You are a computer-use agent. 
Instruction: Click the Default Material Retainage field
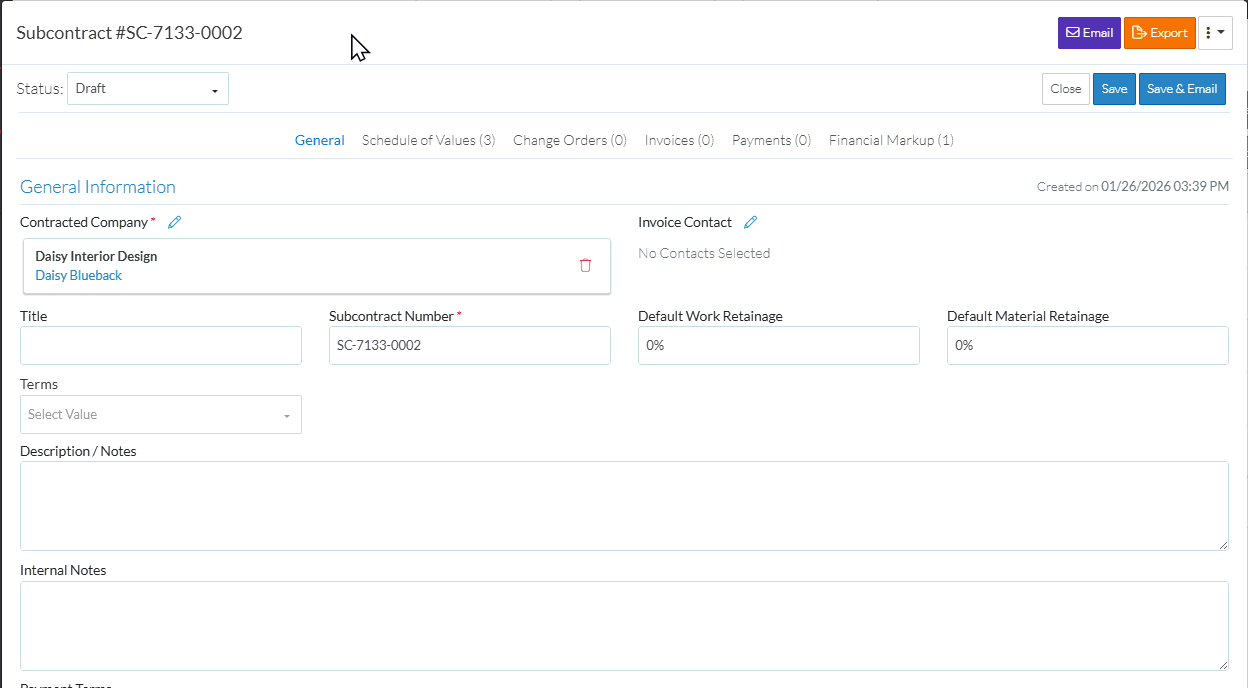[1088, 345]
